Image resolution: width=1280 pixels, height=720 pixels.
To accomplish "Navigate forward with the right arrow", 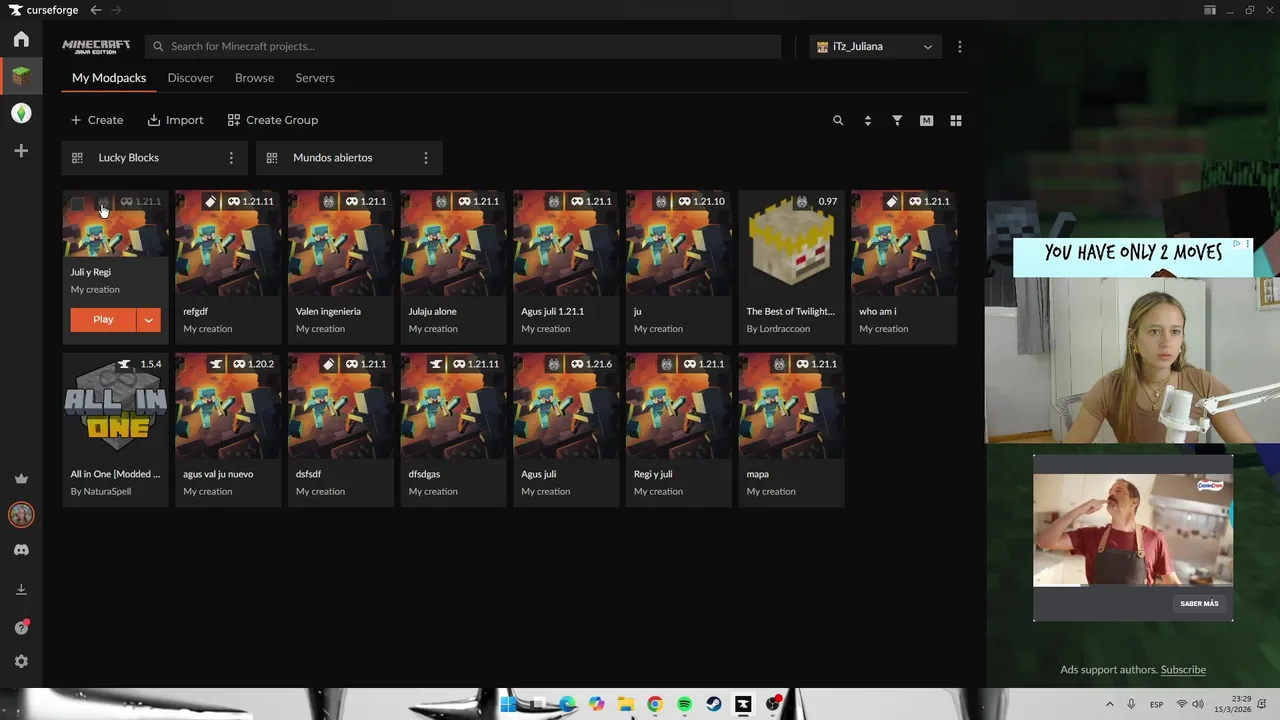I will pos(116,10).
